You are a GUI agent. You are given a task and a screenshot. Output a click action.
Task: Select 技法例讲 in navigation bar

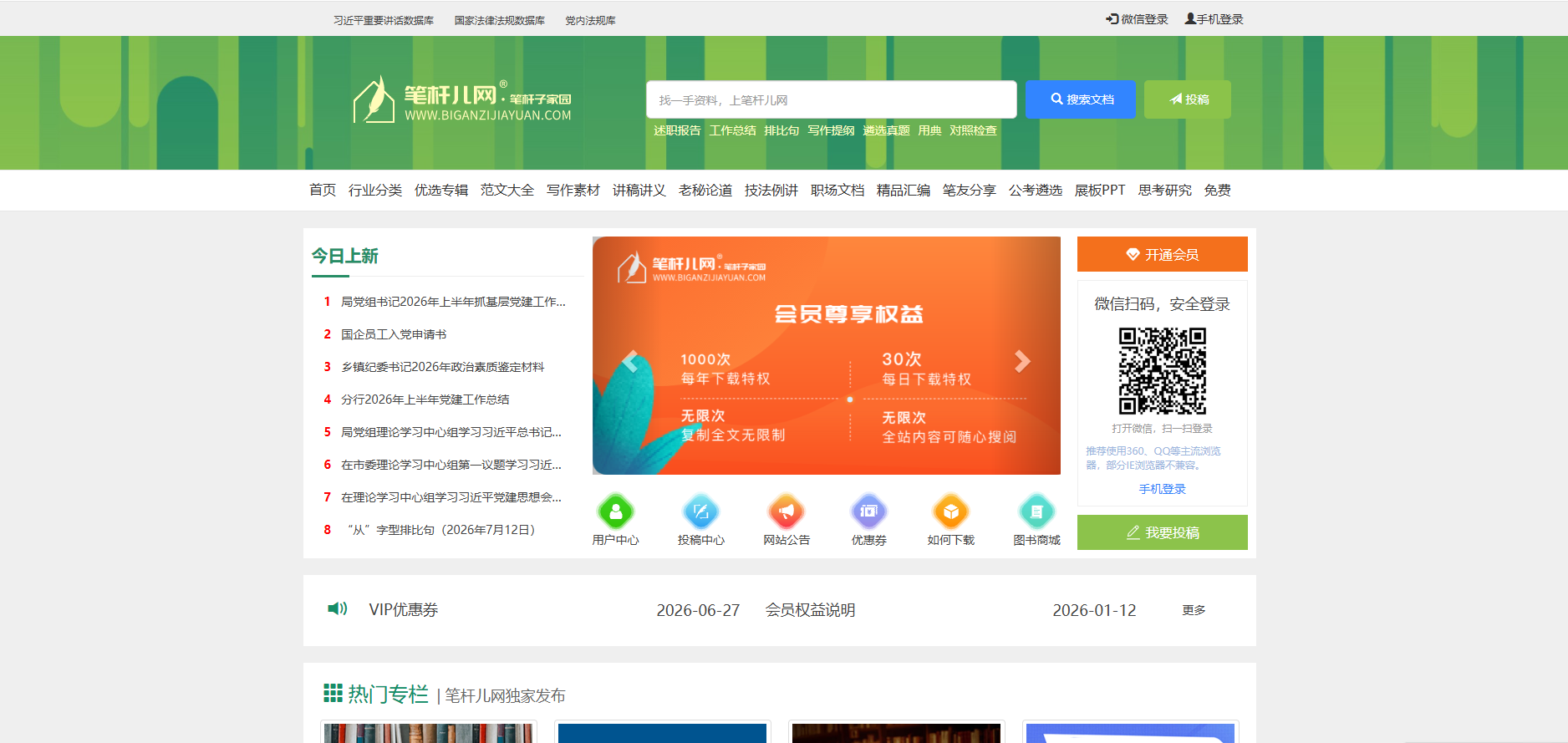point(771,191)
